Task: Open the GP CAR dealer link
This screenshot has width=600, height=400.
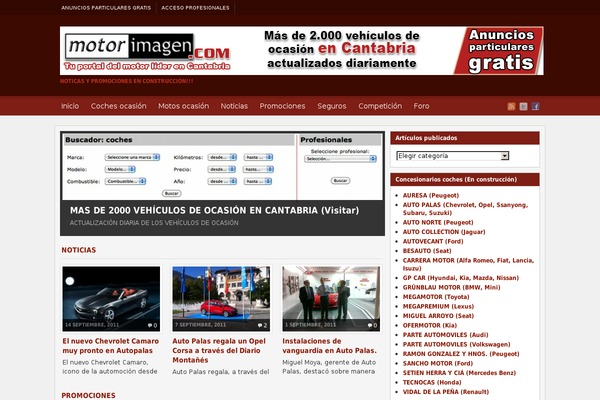Action: [x=461, y=278]
